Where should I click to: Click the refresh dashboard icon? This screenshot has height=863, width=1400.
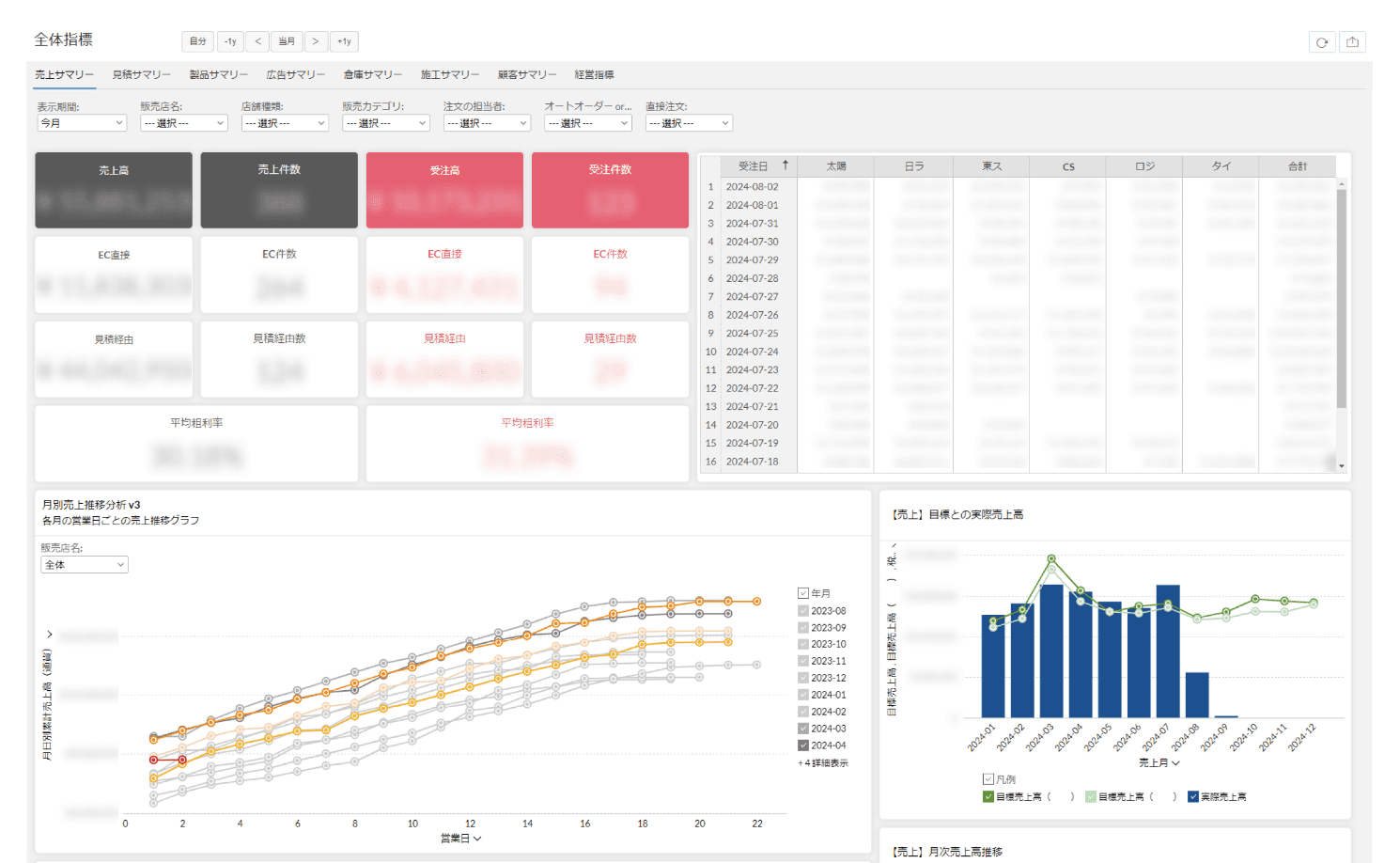(1322, 42)
